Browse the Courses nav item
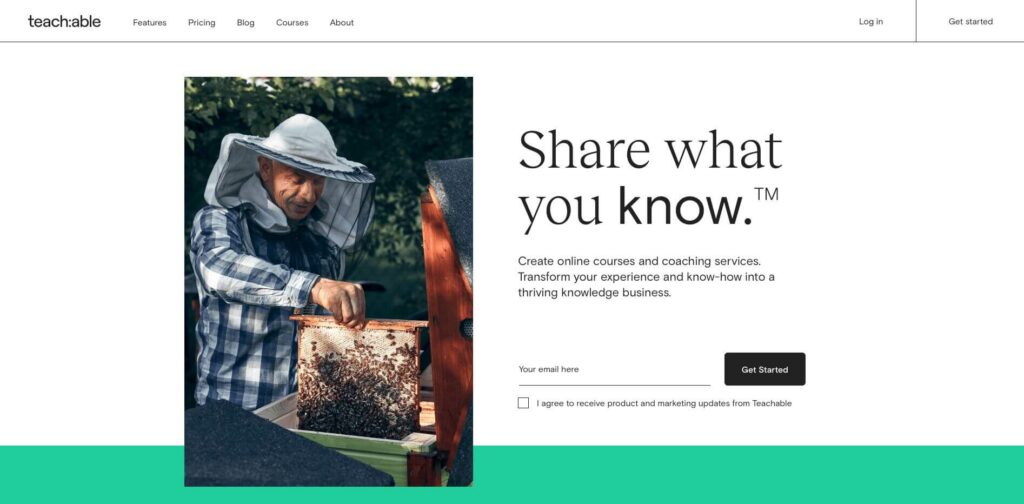 (292, 22)
